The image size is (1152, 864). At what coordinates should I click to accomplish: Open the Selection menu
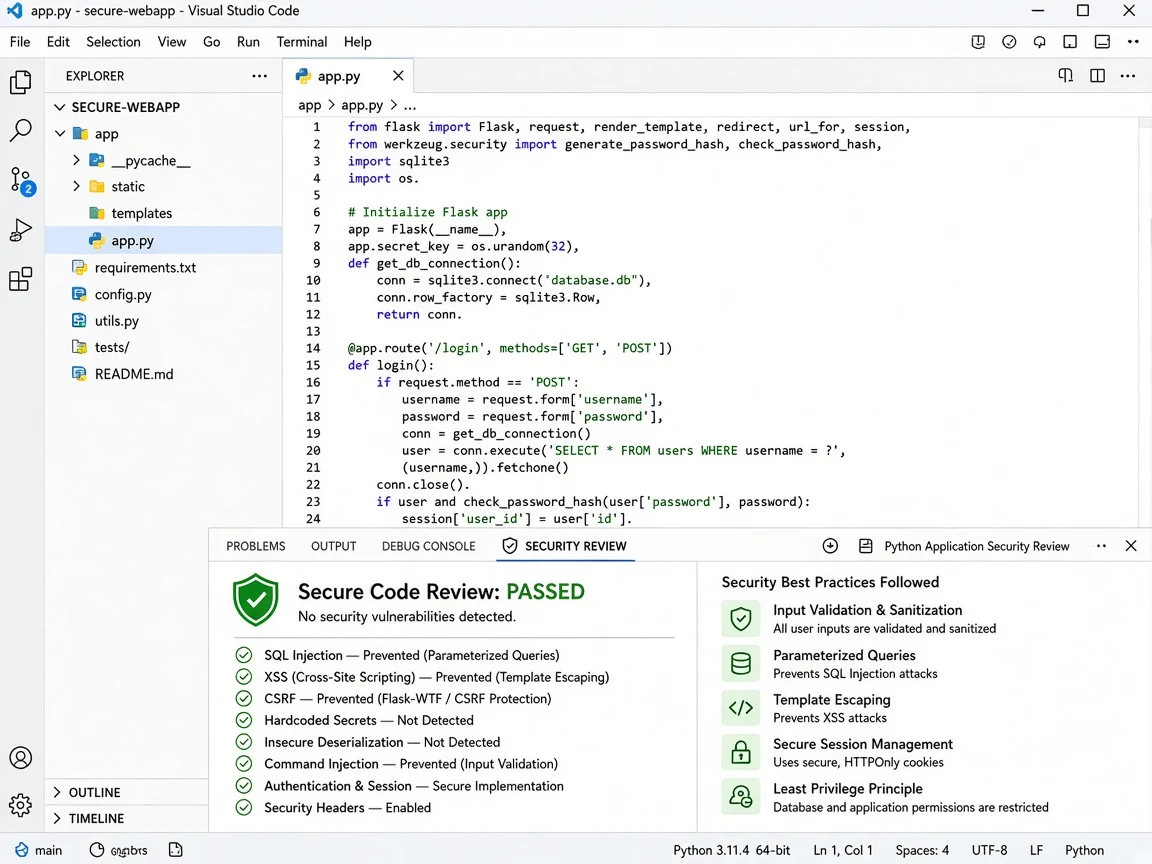(x=113, y=42)
